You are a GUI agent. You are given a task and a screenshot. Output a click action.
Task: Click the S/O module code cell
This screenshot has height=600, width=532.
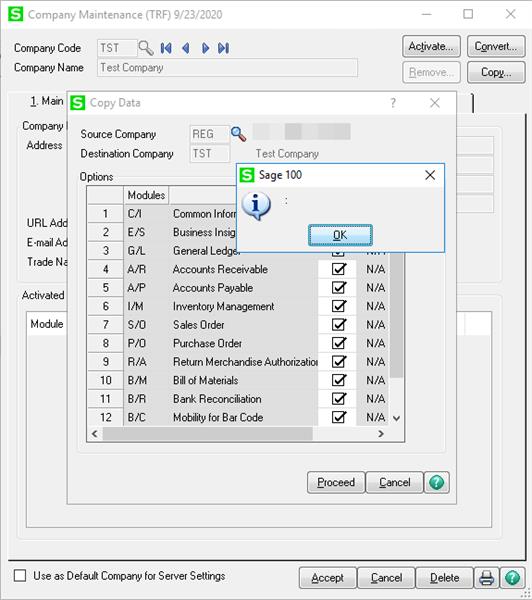146,324
